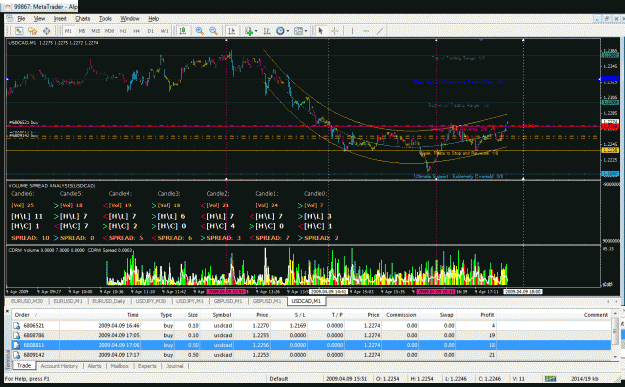Close the terminal panel with X
Image resolution: width=625 pixels, height=387 pixels.
click(8, 311)
